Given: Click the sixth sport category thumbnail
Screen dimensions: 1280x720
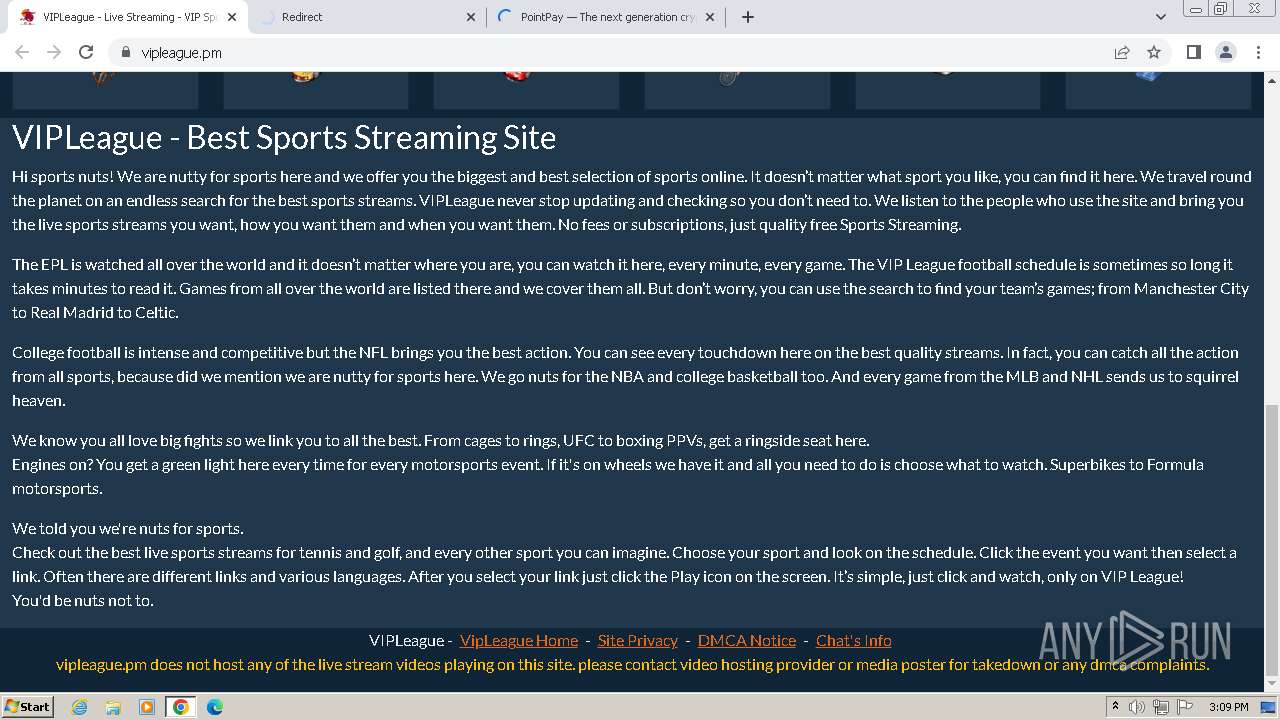Looking at the screenshot, I should [x=1158, y=90].
